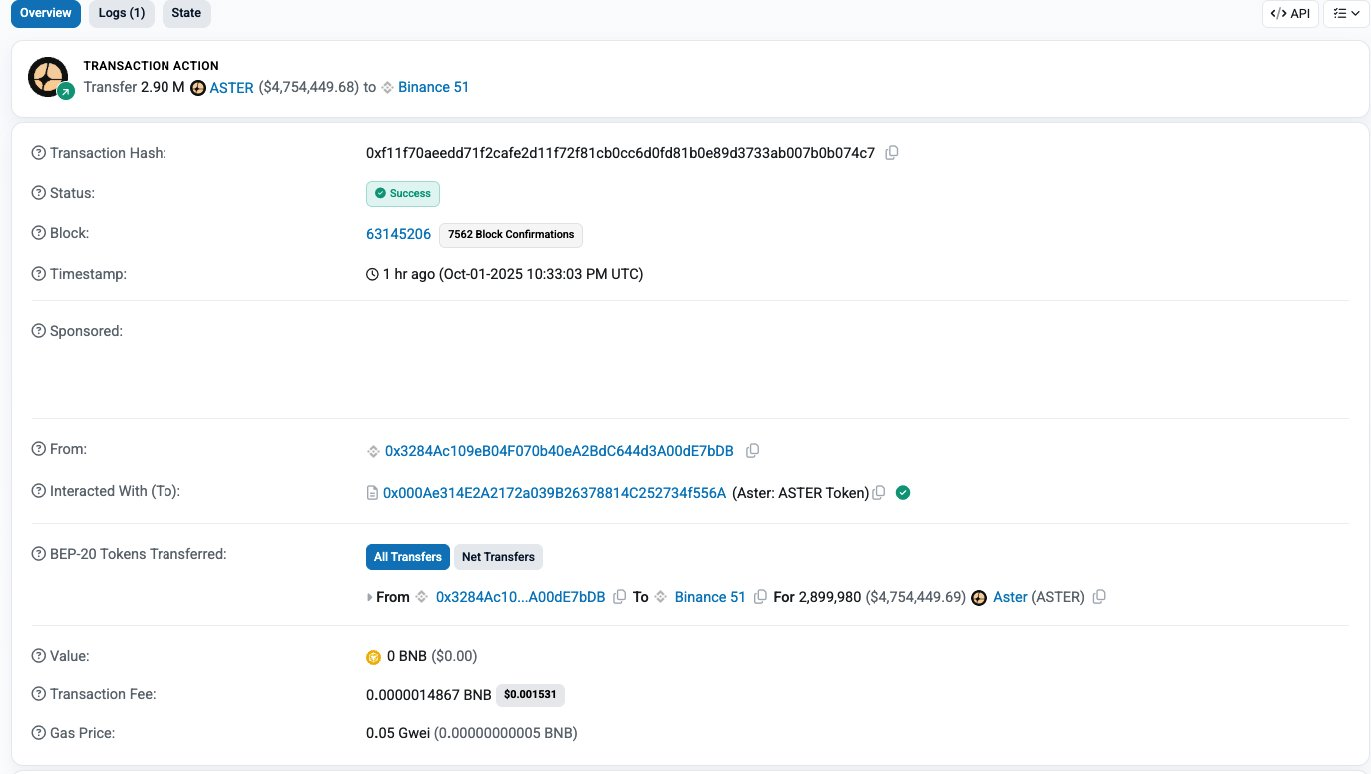Expand the token transfer row details
This screenshot has height=774, width=1371.
[x=370, y=596]
